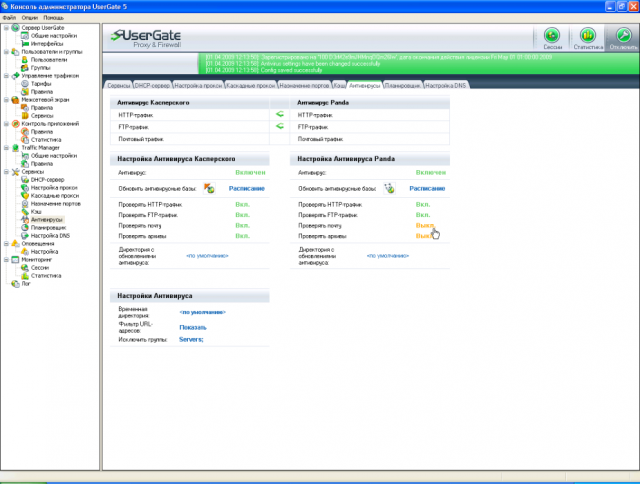Toggle Kaspersky Проверять почту Вкл.
The height and width of the screenshot is (484, 640).
(x=242, y=226)
